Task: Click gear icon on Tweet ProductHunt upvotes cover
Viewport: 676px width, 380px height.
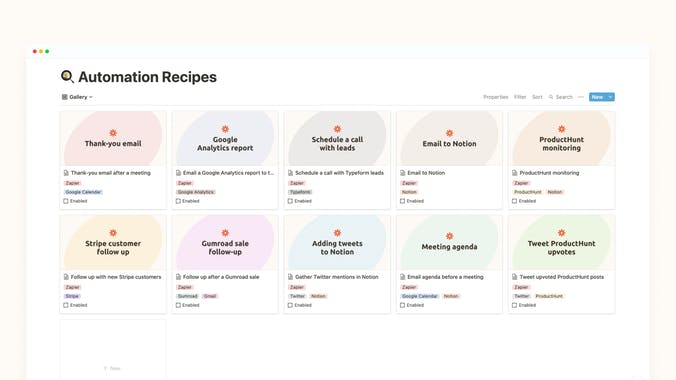Action: (x=561, y=233)
